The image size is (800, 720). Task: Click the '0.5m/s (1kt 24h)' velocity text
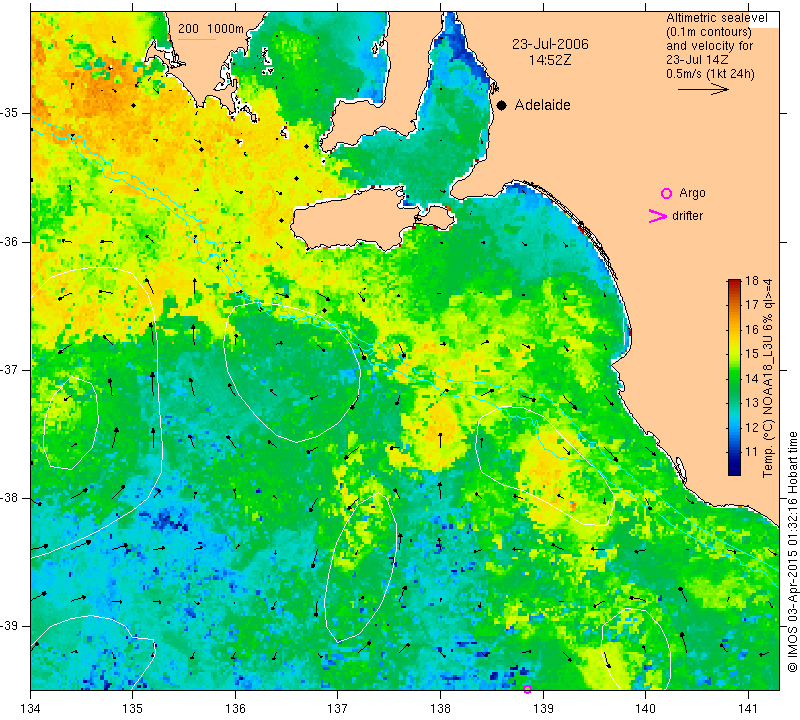coord(710,74)
